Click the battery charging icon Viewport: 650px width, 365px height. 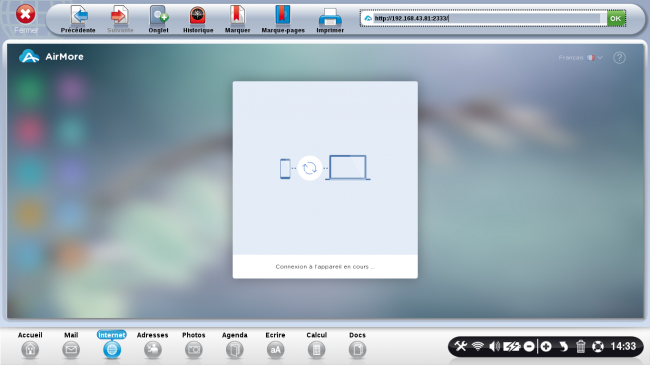pos(512,346)
